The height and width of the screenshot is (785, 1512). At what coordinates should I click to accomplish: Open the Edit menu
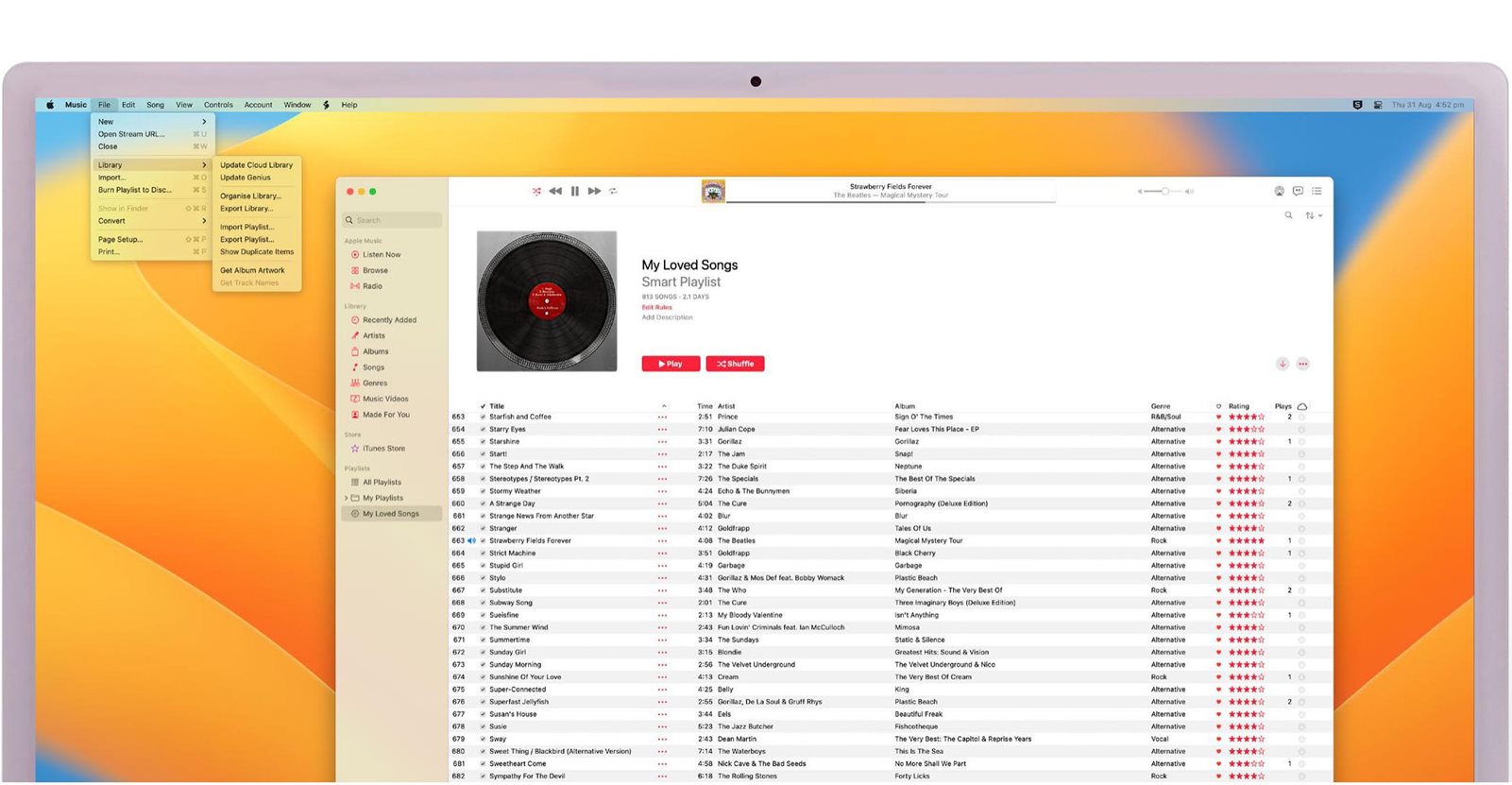(x=128, y=105)
